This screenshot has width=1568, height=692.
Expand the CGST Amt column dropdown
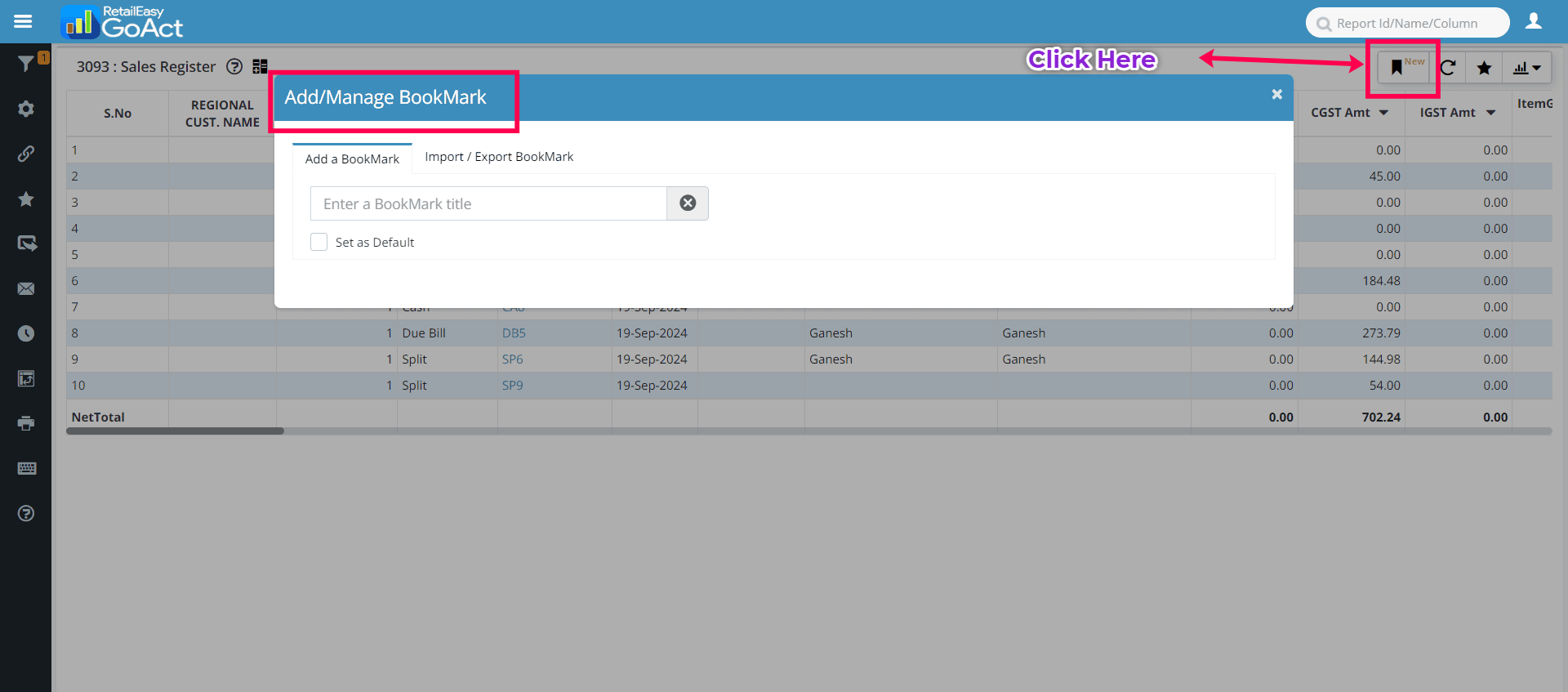[1383, 113]
